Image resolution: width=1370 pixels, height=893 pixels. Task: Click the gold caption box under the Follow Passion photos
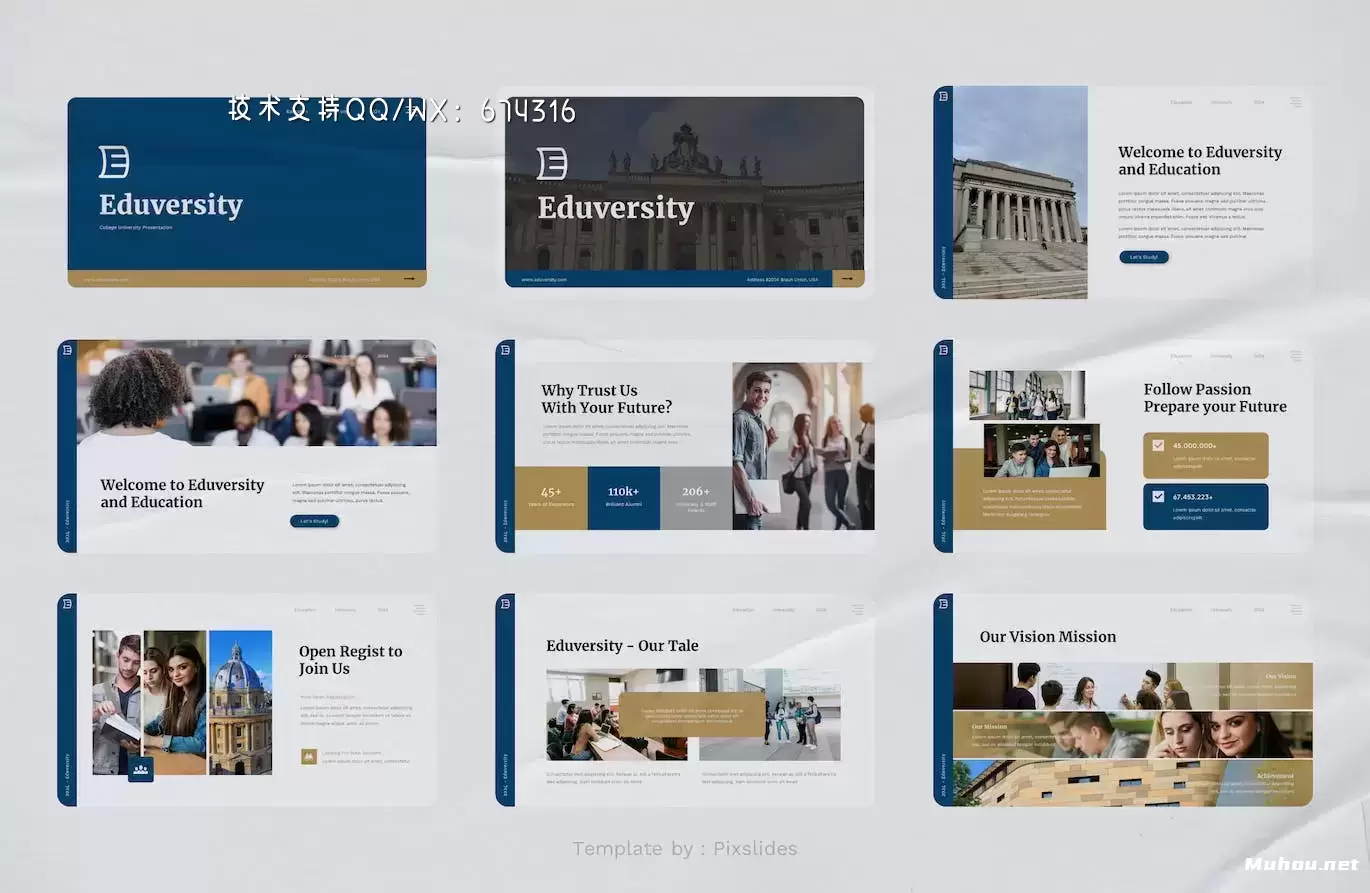click(x=1029, y=489)
